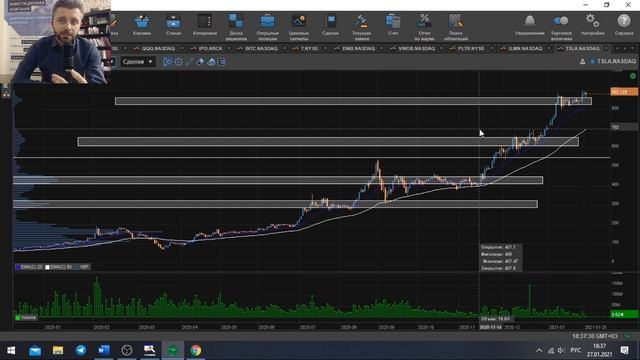
Task: Click the last chart toolbar panel icon
Action: coord(222,62)
